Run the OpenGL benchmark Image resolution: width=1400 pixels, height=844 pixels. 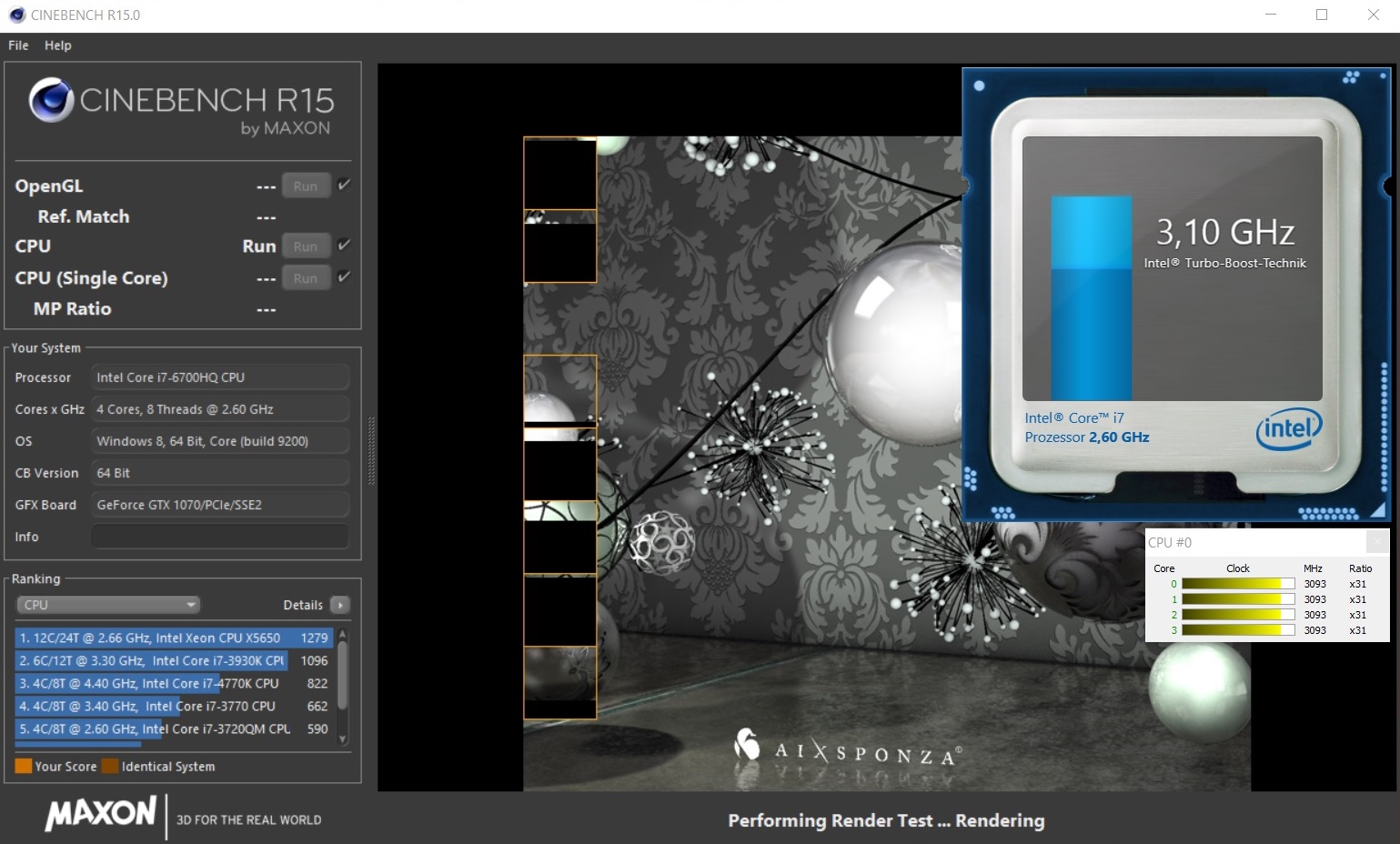306,186
